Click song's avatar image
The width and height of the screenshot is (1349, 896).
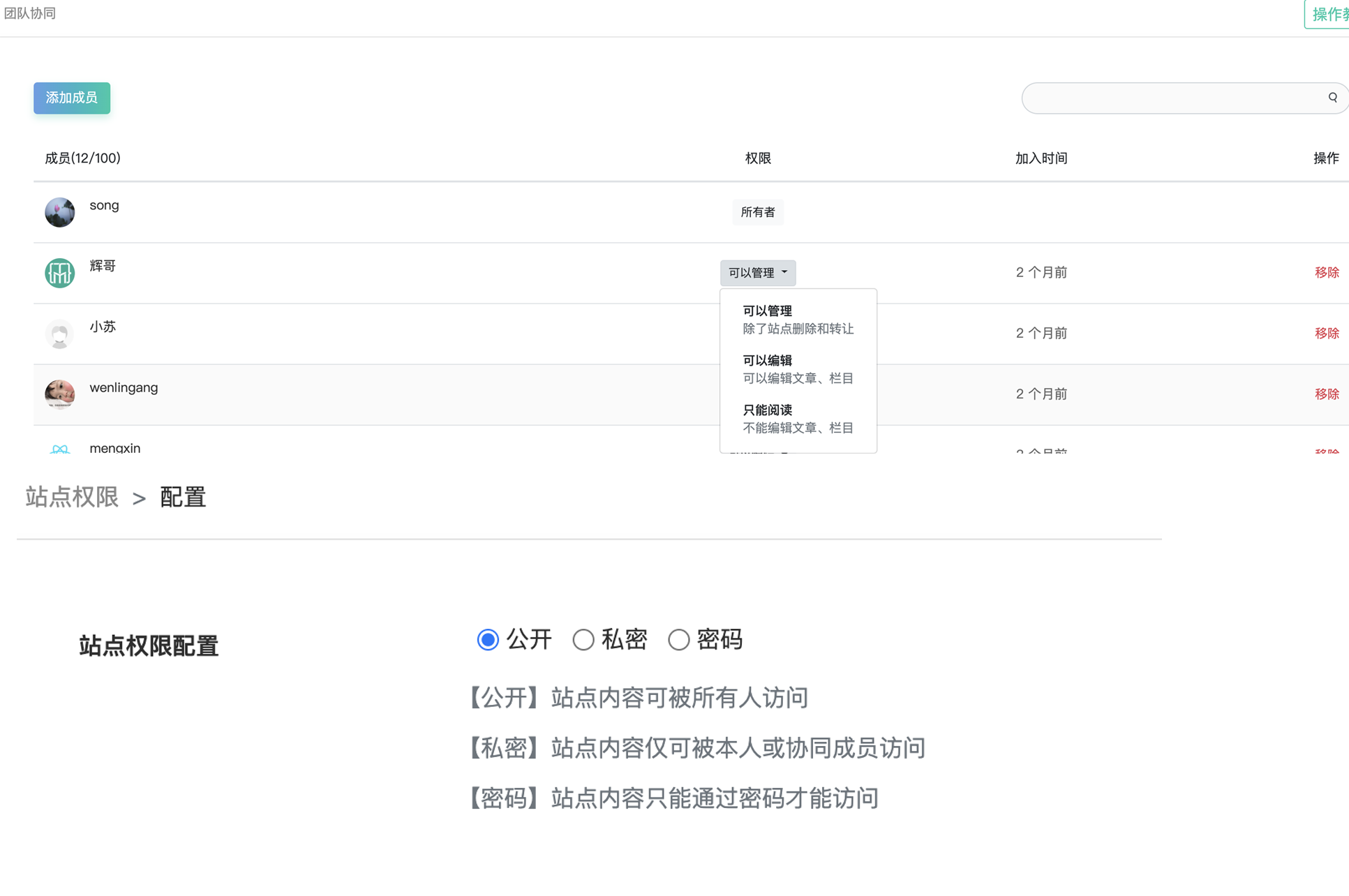[x=60, y=212]
